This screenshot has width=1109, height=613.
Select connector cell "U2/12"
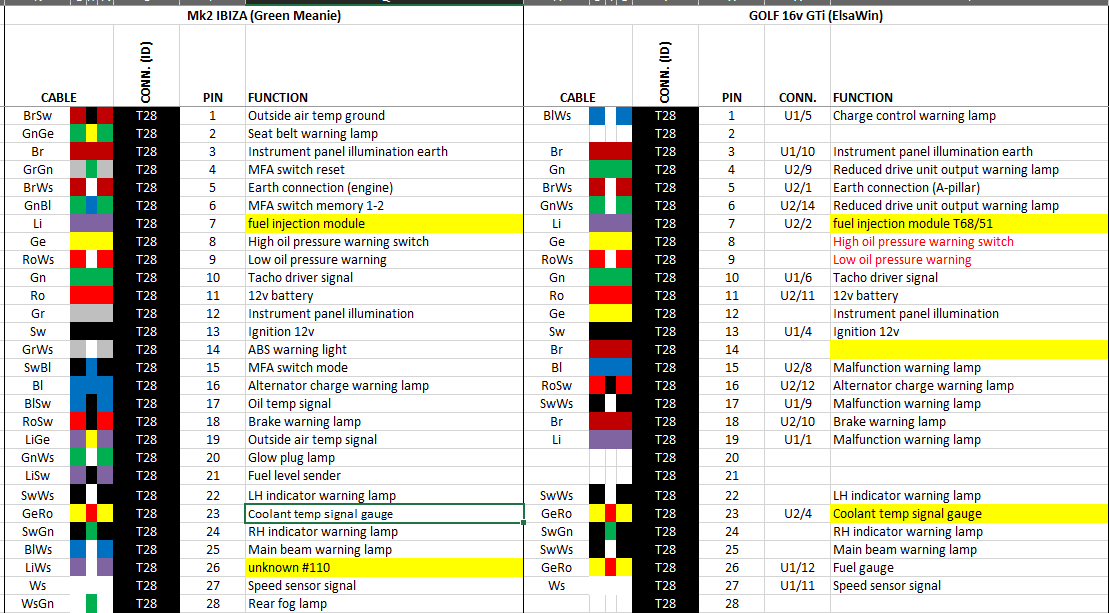[798, 385]
